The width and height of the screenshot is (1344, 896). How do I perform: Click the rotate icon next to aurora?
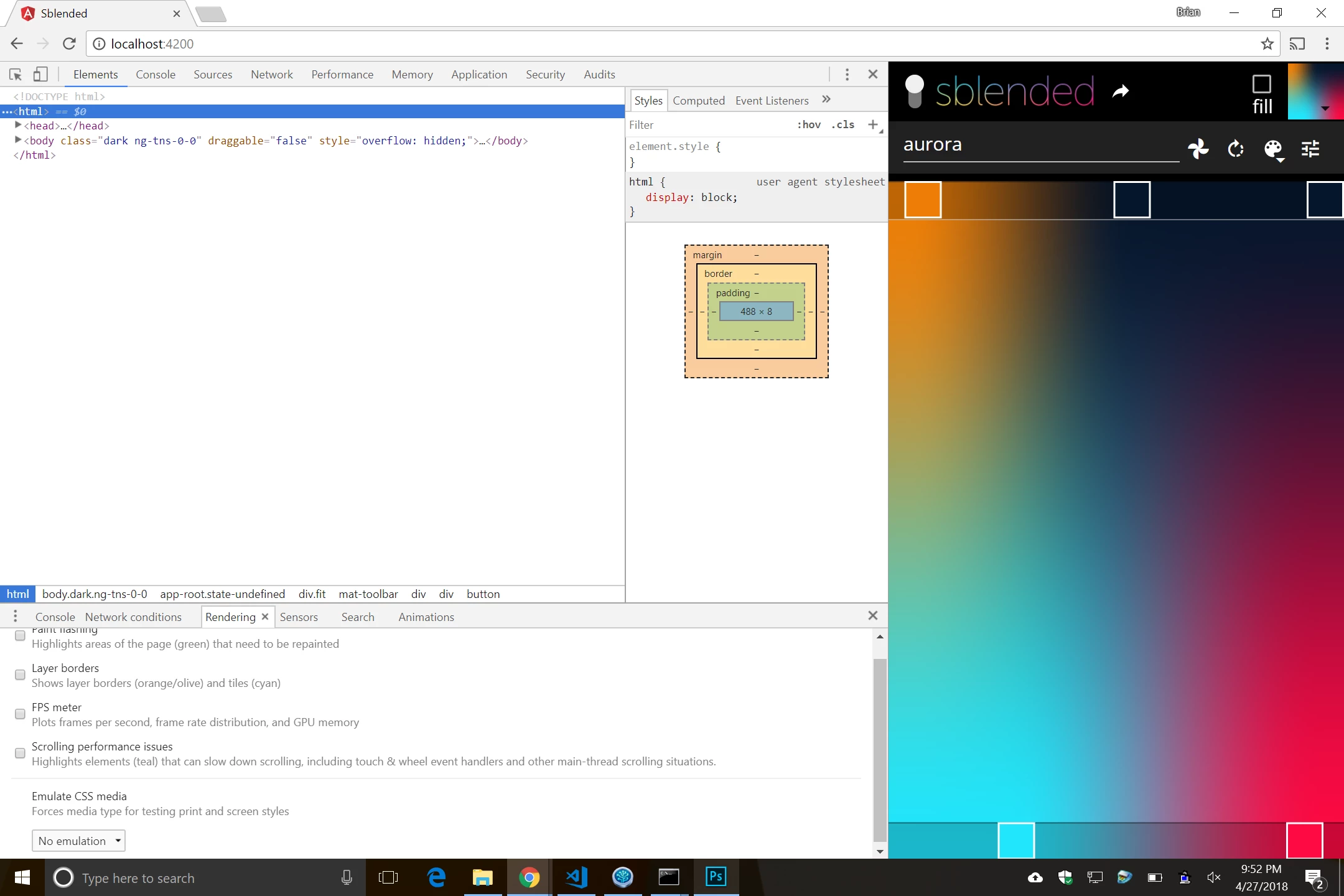pos(1235,149)
